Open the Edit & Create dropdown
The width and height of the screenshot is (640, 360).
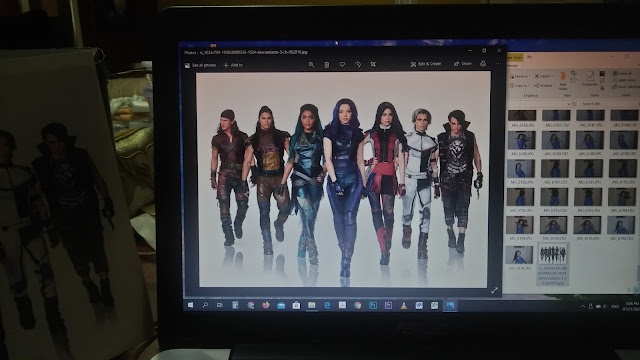(426, 64)
